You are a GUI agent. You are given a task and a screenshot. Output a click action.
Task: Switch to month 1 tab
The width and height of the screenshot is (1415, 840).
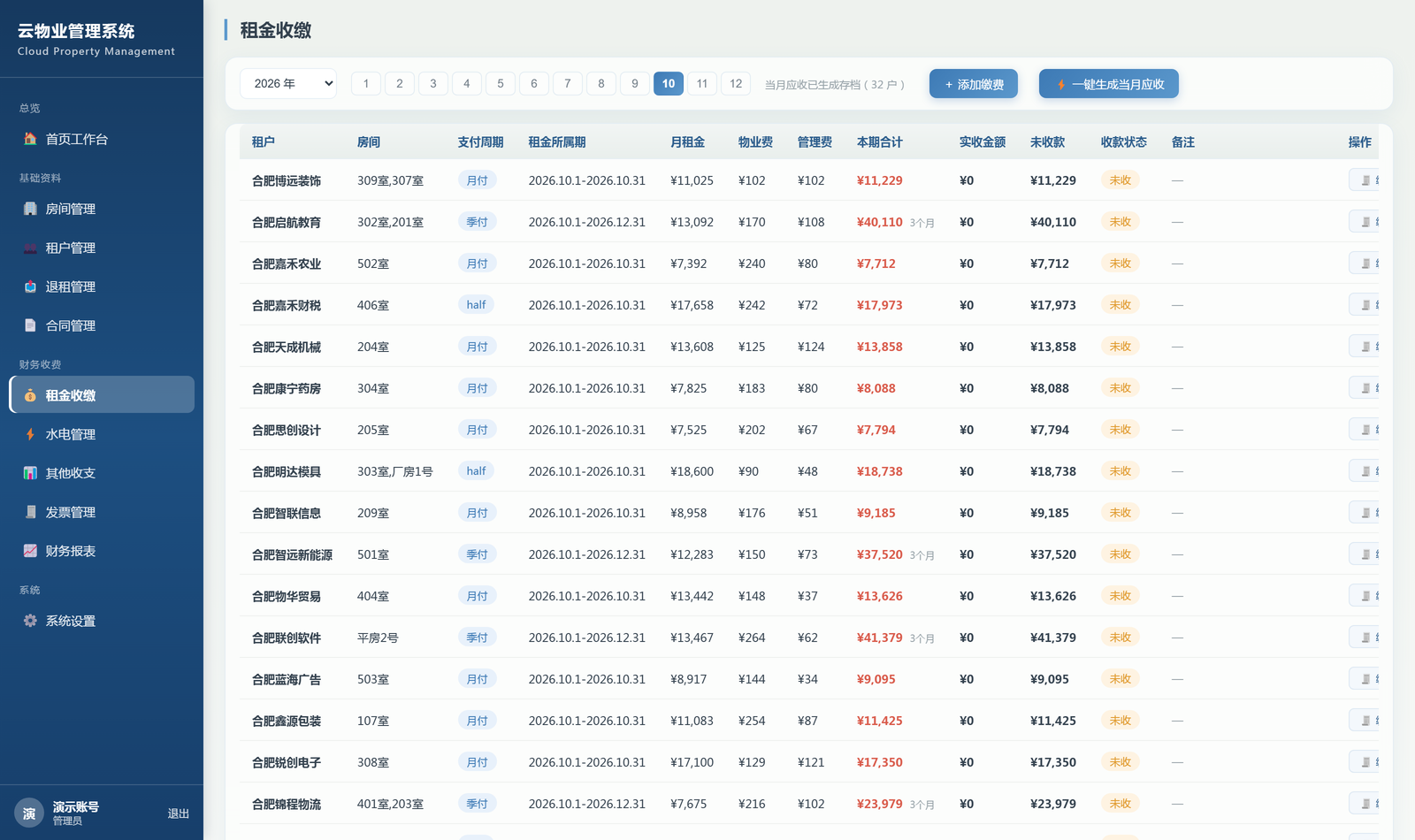[366, 83]
